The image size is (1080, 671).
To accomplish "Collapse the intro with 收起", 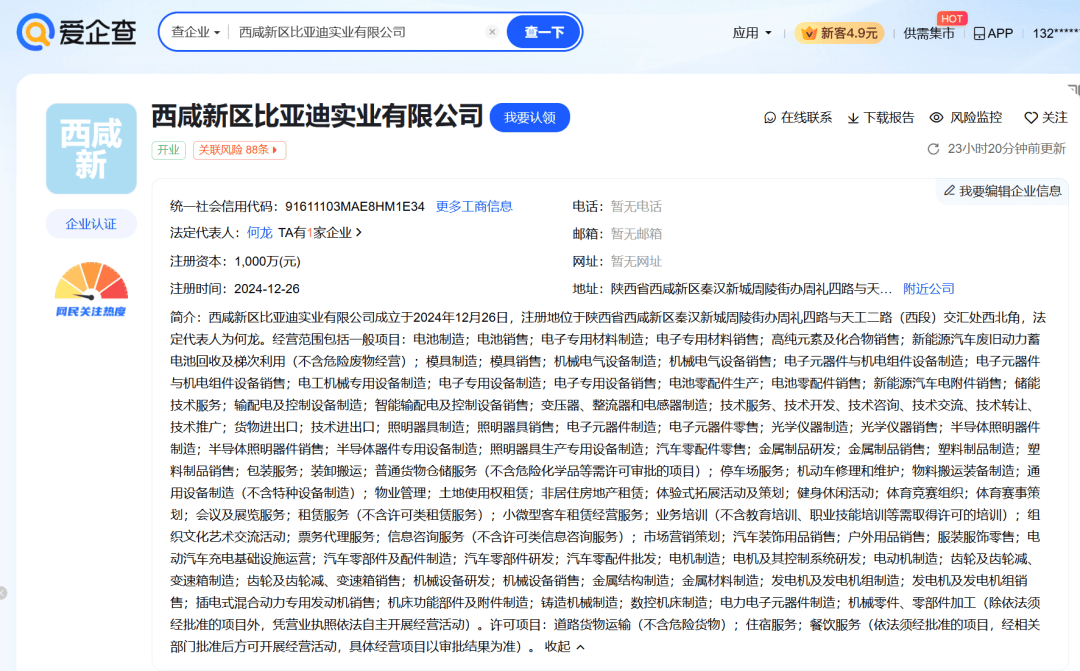I will point(565,647).
